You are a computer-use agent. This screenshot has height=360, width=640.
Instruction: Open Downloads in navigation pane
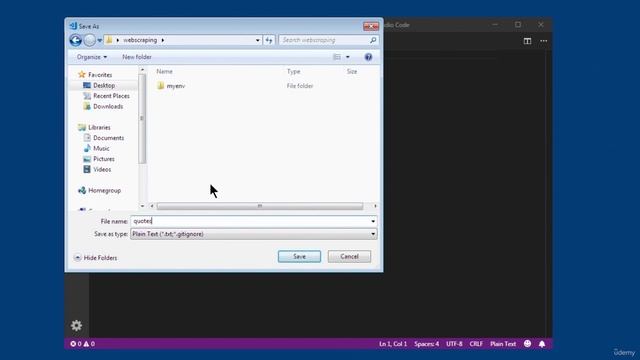click(108, 106)
